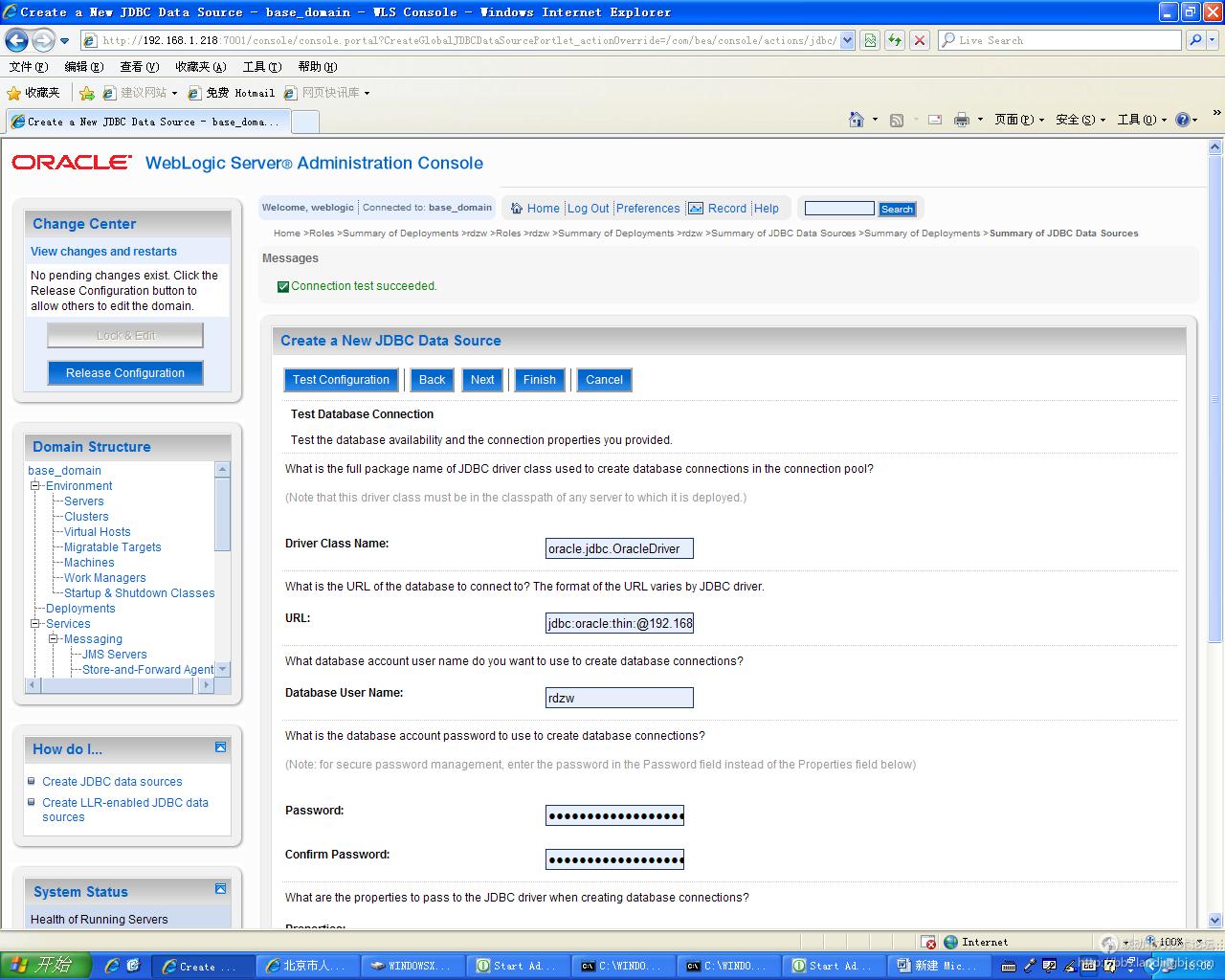Click the Finish button
Screen dimensions: 1225x980
539,380
